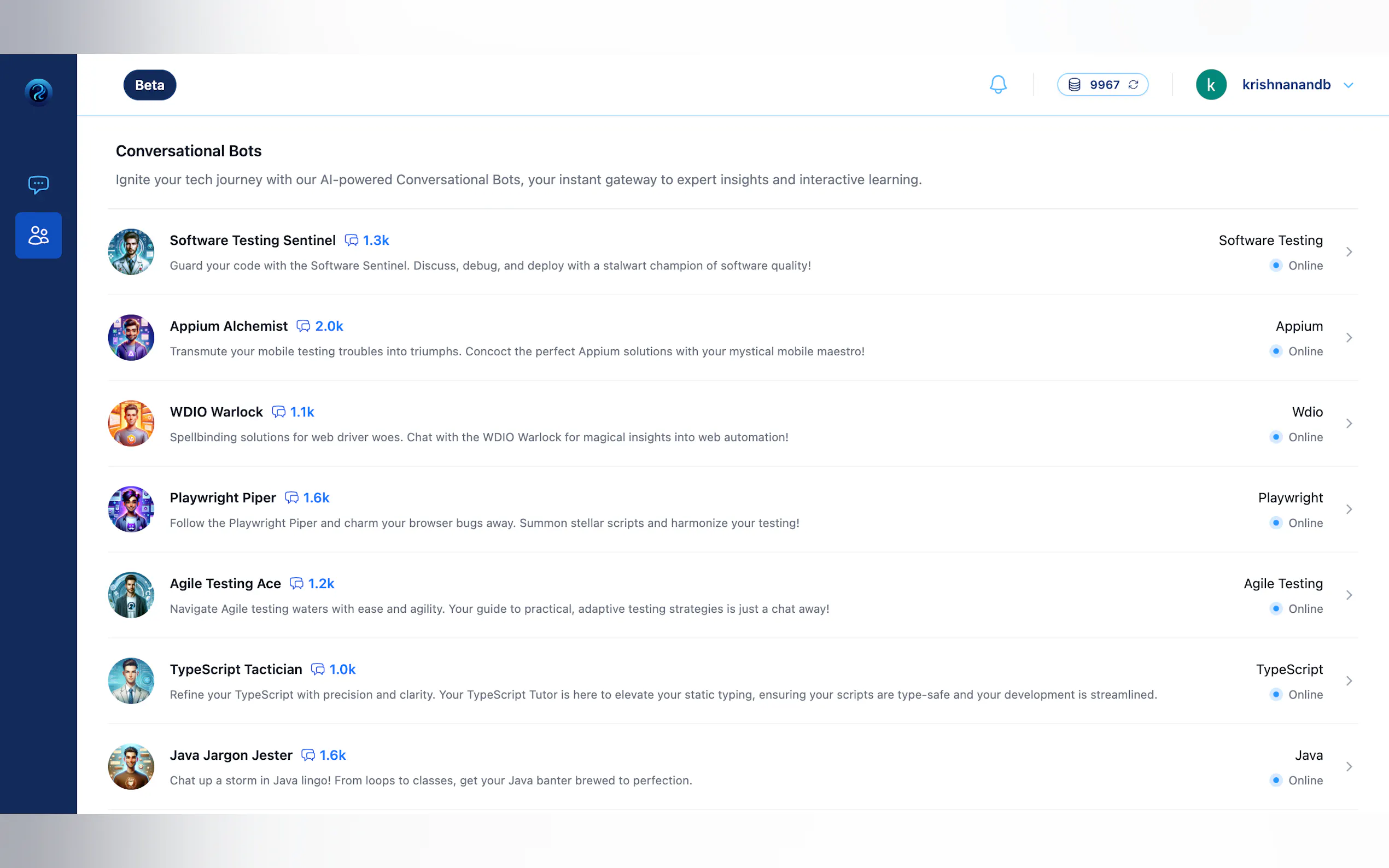Open the chat messages sidebar icon
Viewport: 1389px width, 868px height.
click(x=38, y=184)
